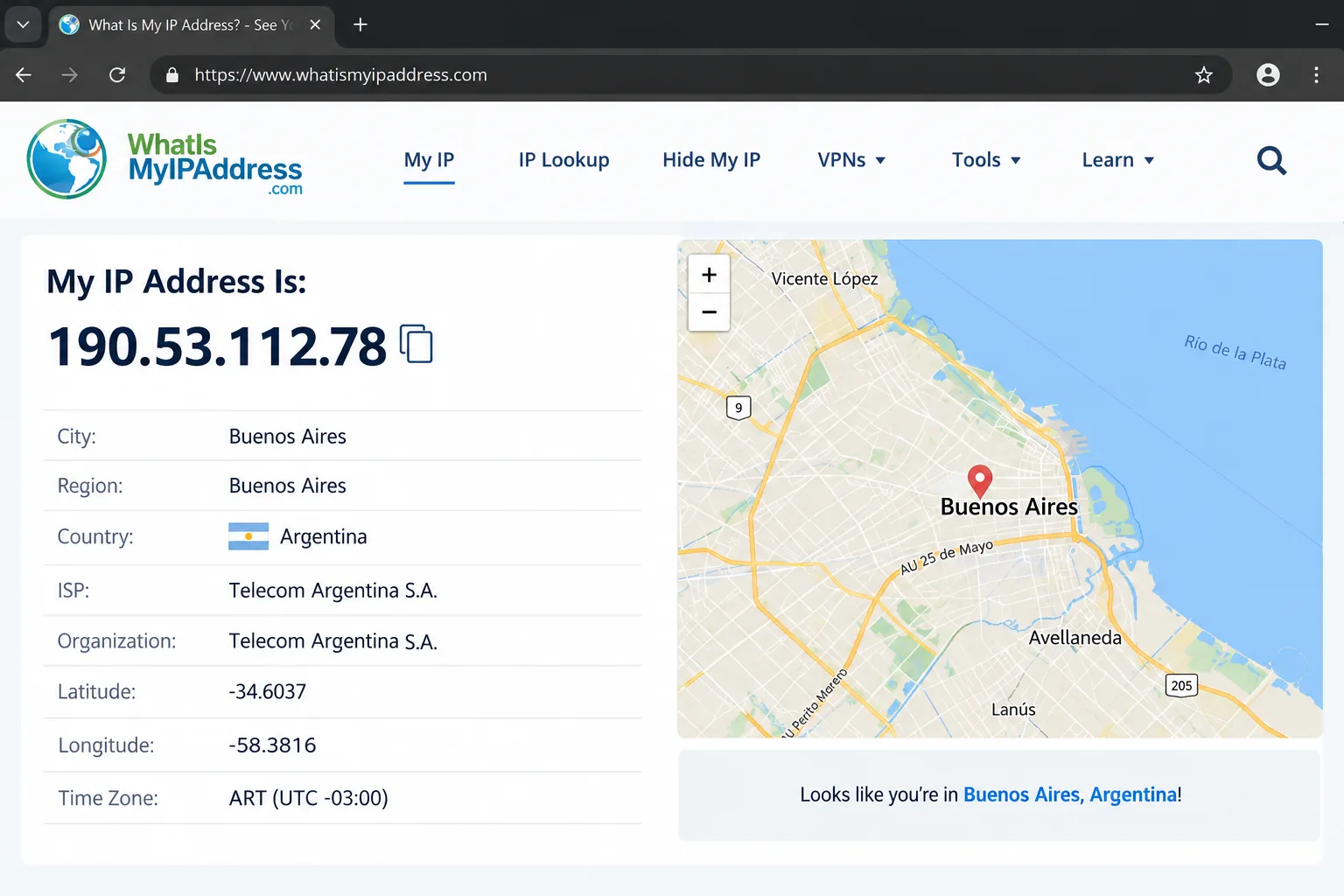
Task: Click the Region value Buenos Aires
Action: (x=287, y=486)
